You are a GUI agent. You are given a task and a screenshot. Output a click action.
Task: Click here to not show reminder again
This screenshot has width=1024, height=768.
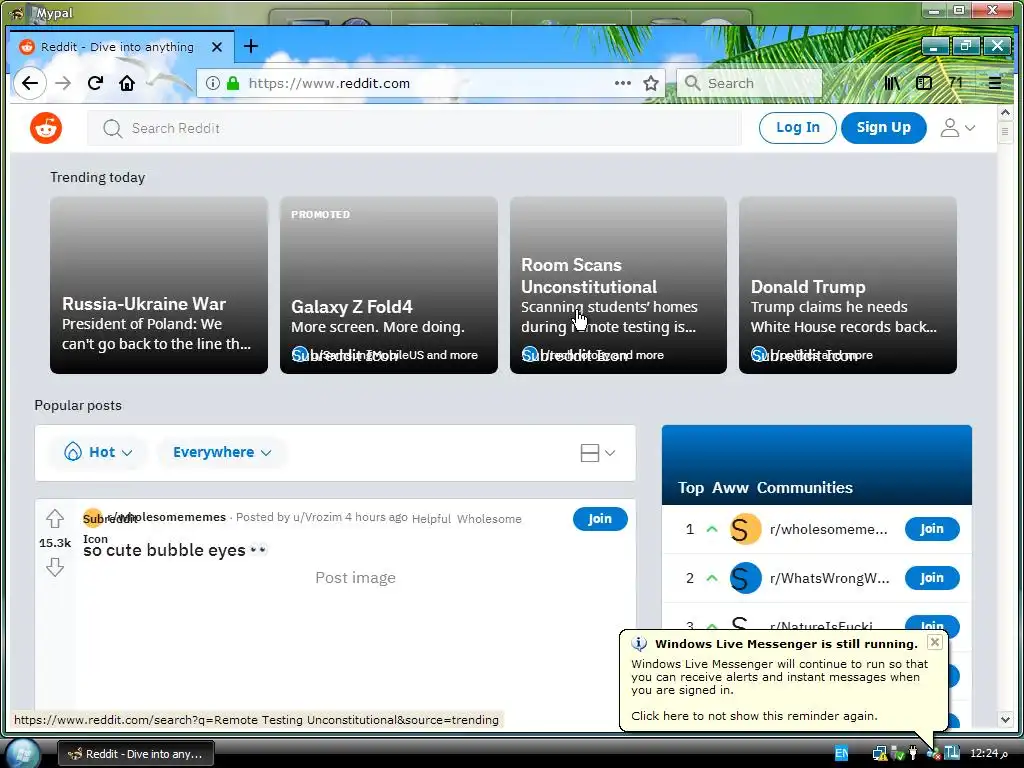(754, 716)
